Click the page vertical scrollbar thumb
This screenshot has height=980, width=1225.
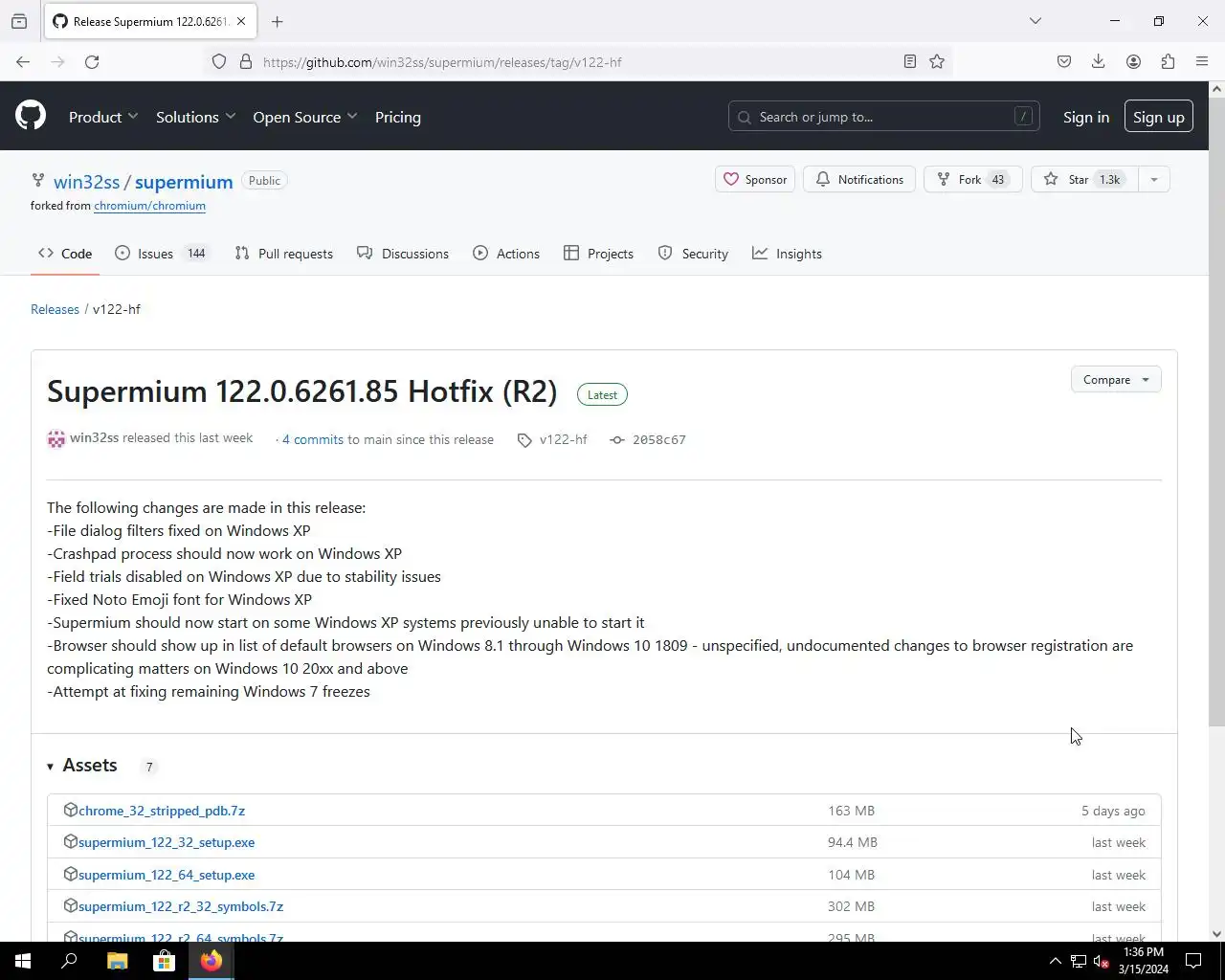pyautogui.click(x=1216, y=412)
